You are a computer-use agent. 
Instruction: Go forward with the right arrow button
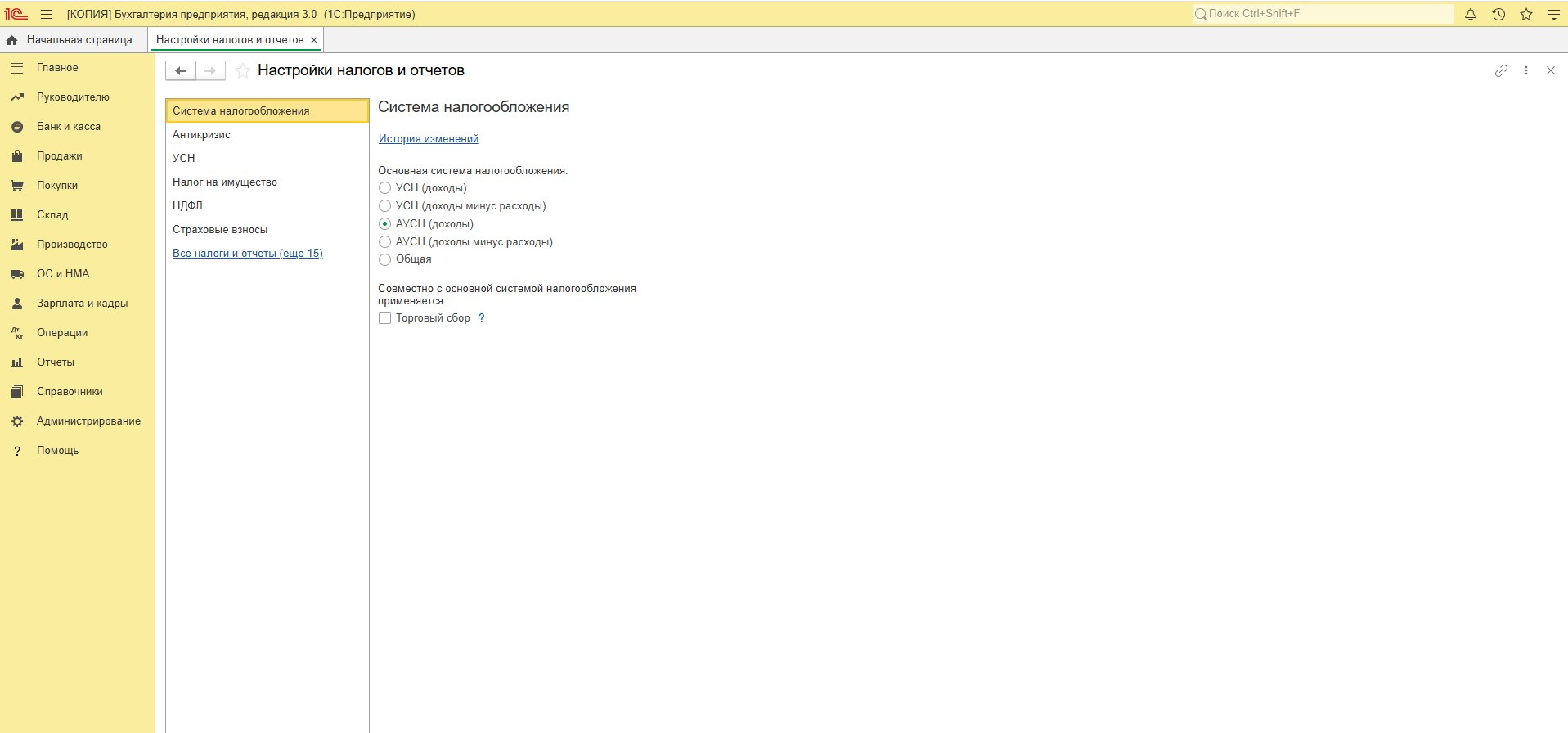point(210,70)
